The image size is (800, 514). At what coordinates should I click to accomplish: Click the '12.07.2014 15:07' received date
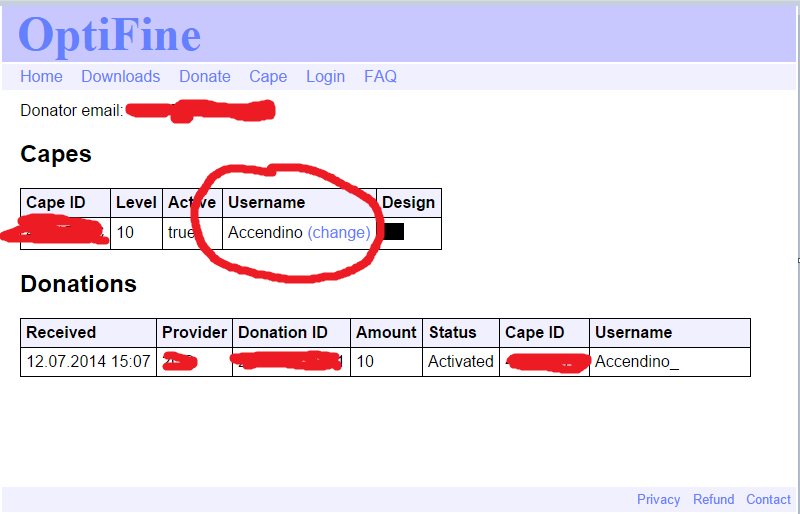(88, 361)
